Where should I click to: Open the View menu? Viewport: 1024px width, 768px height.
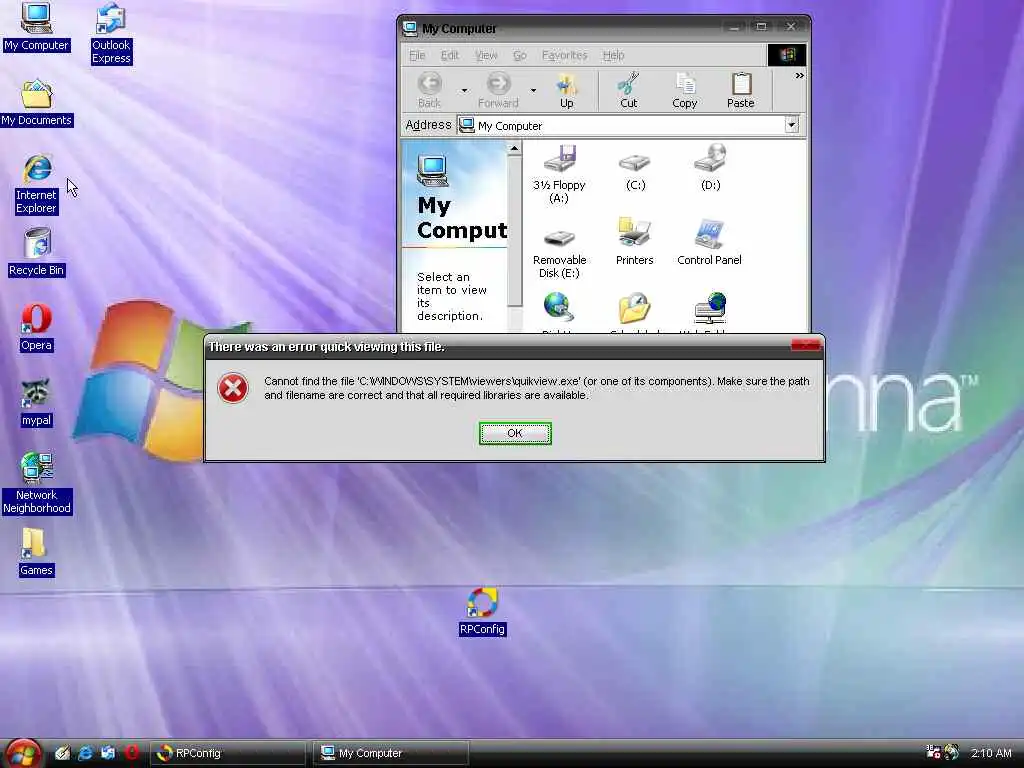click(x=485, y=56)
